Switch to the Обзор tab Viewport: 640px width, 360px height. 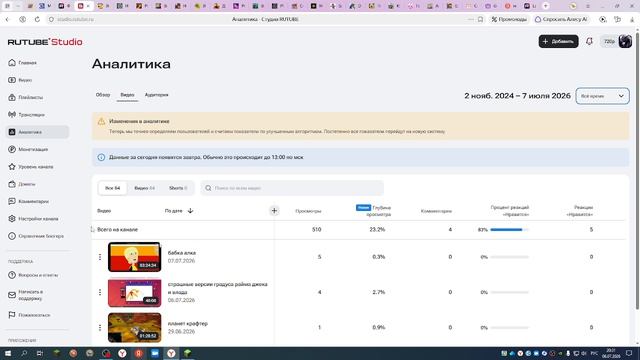(x=103, y=95)
